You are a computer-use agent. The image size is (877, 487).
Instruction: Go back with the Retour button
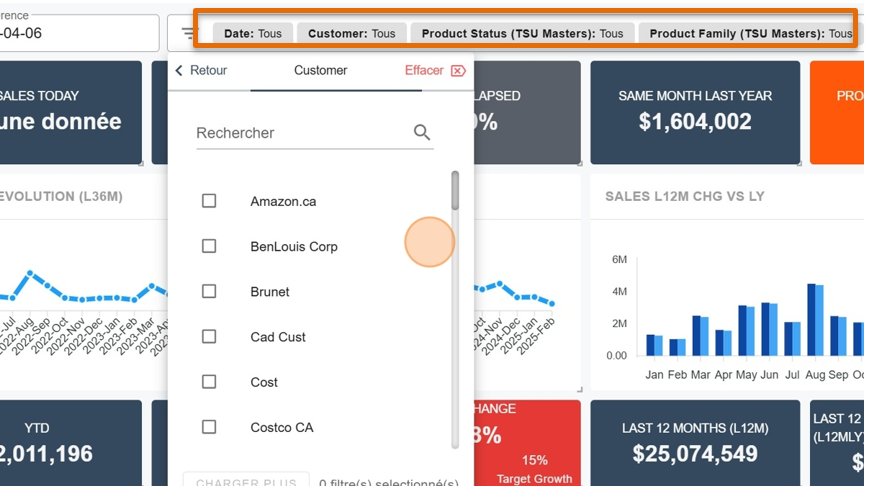(201, 71)
